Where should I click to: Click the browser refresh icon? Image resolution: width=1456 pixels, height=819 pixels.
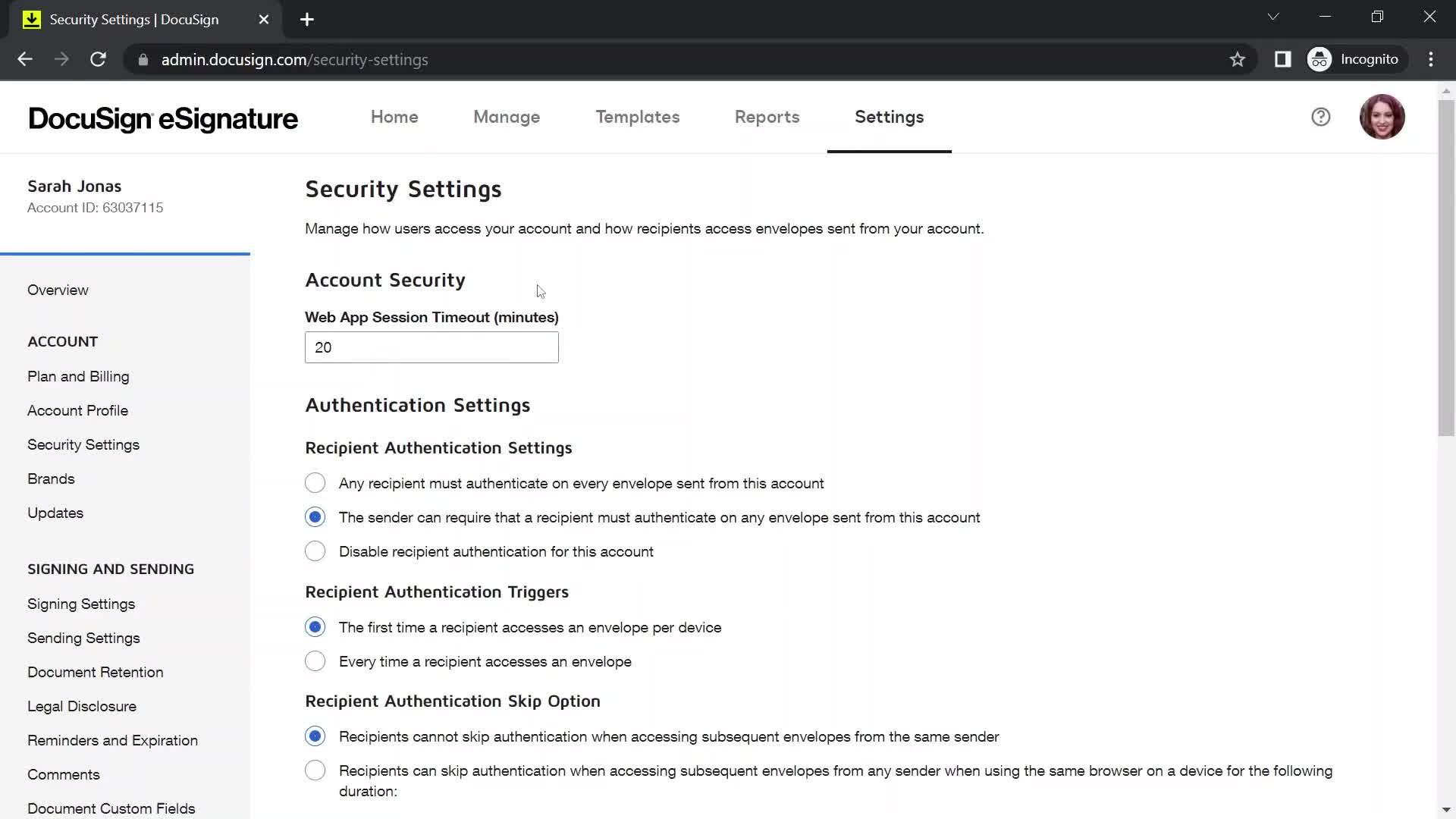(98, 60)
